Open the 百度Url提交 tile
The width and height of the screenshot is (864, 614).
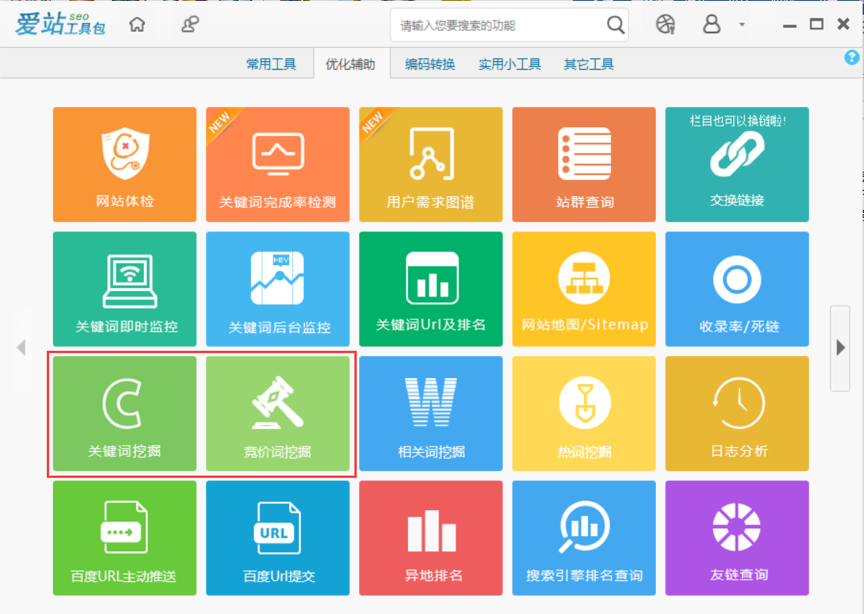click(278, 538)
